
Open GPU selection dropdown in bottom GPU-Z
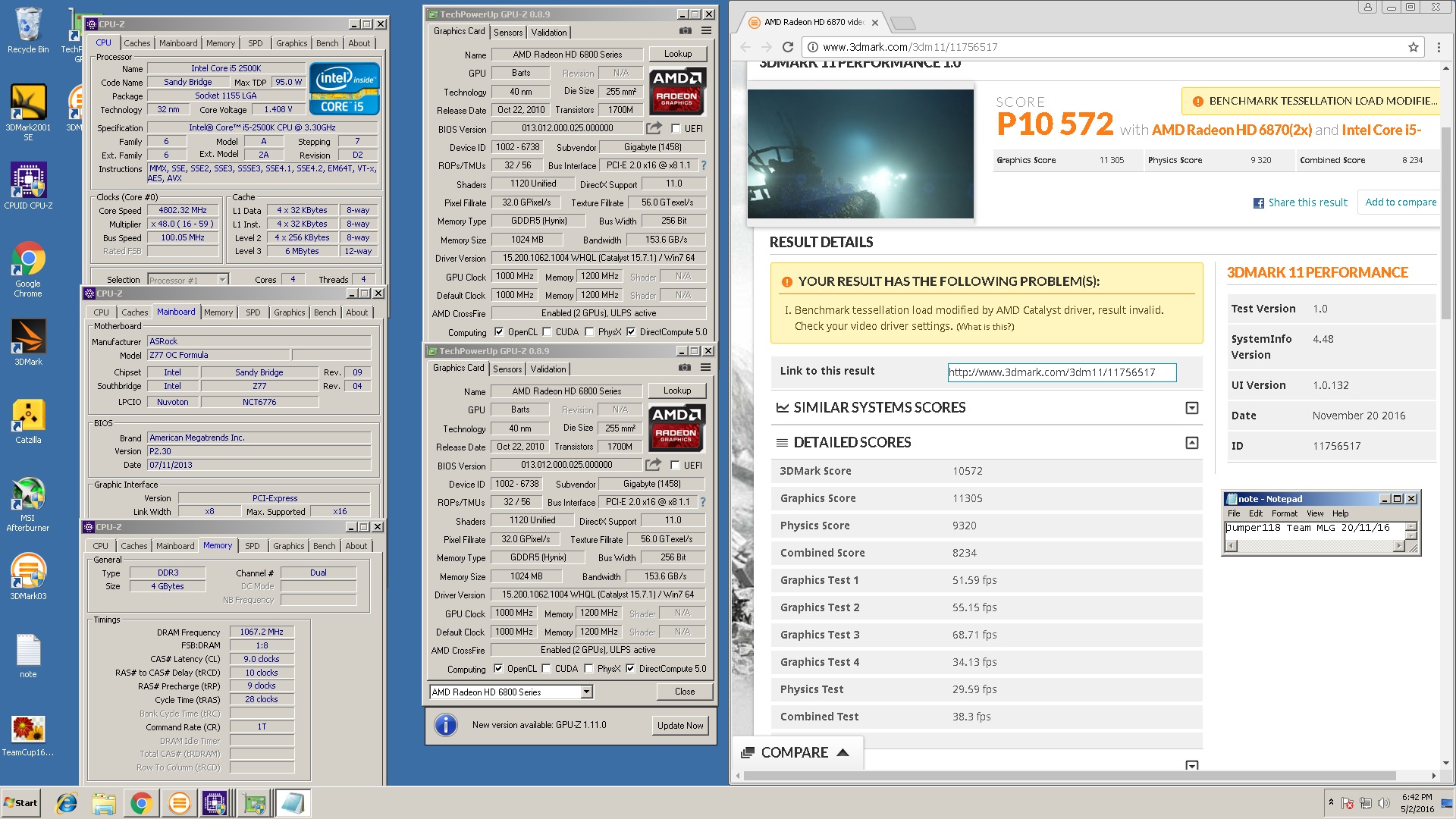pyautogui.click(x=586, y=692)
